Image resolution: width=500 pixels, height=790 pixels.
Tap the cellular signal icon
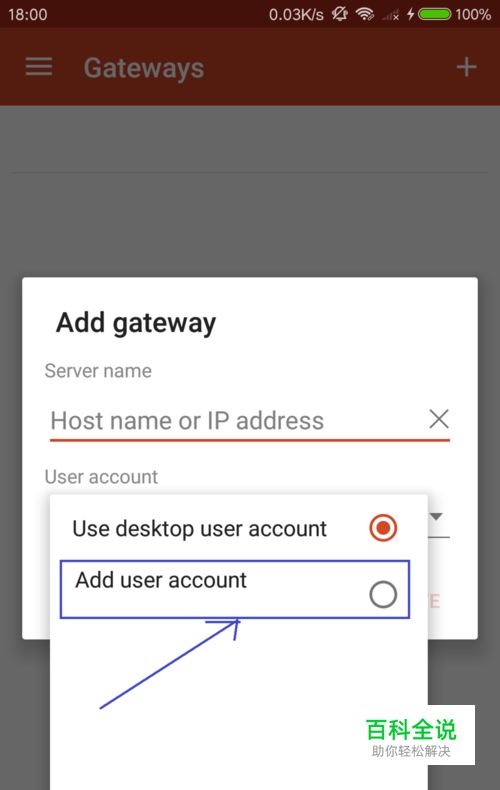click(x=391, y=15)
